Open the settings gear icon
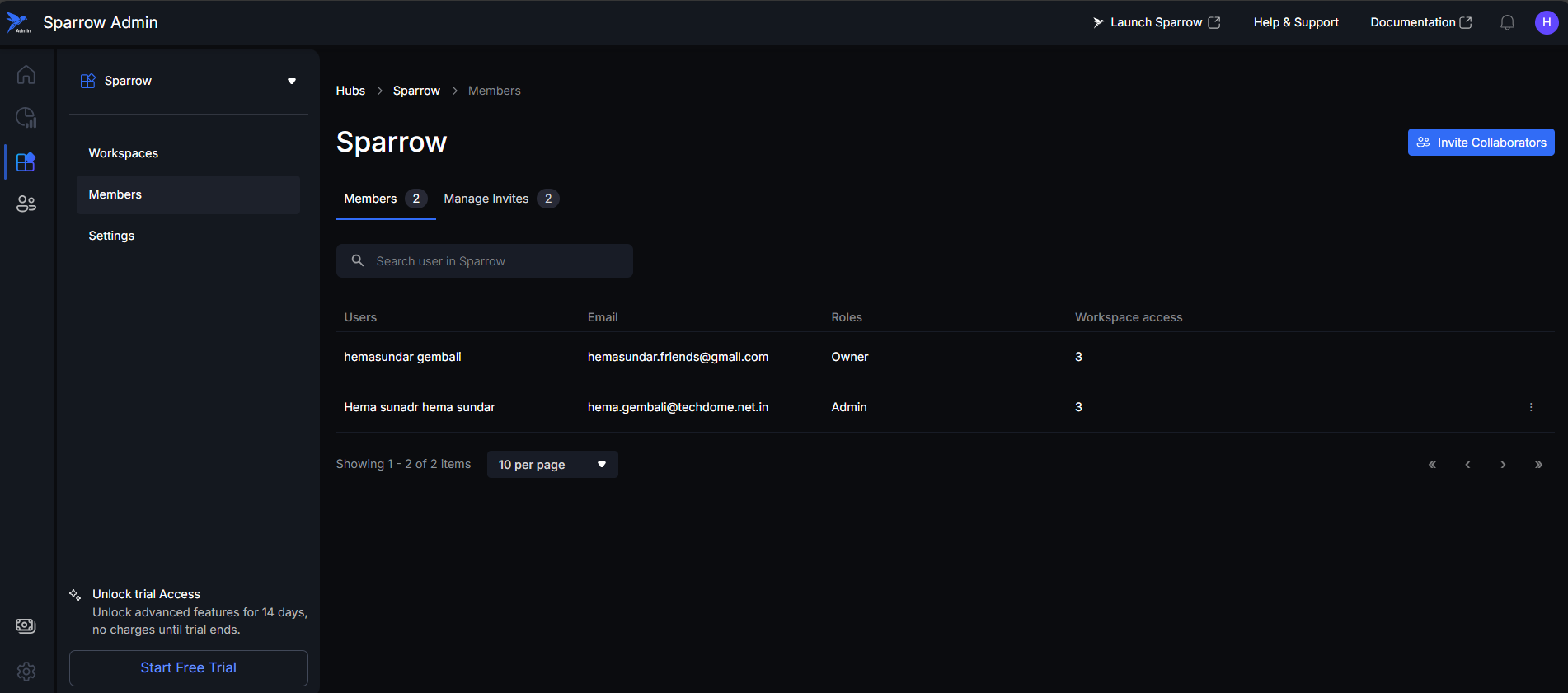This screenshot has width=1568, height=693. (x=26, y=671)
